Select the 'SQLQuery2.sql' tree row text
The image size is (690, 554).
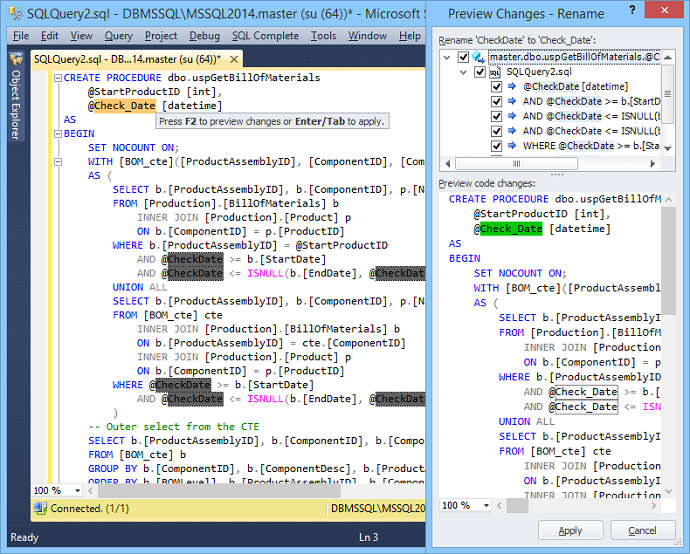tap(539, 72)
